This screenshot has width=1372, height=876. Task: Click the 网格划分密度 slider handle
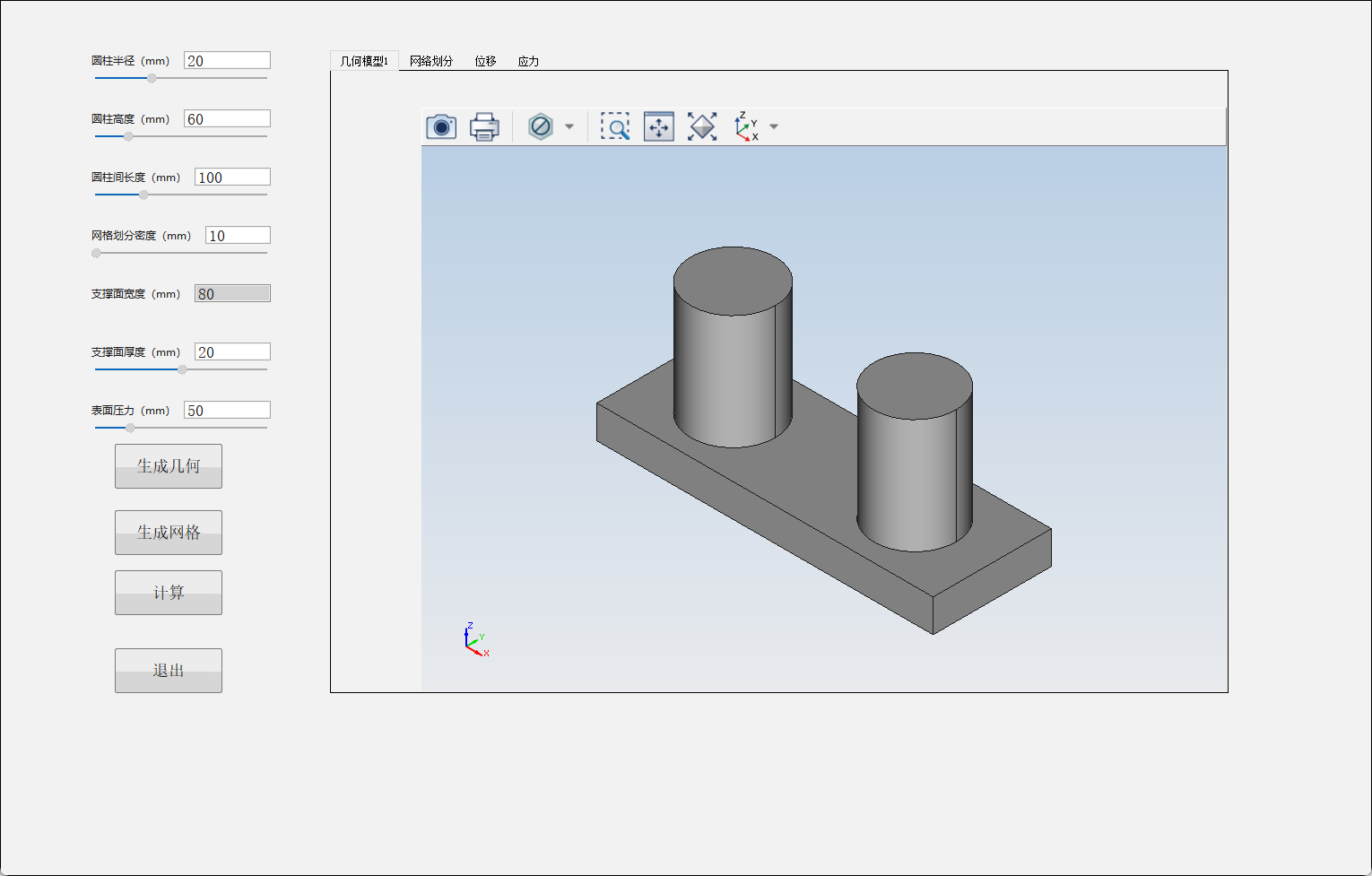click(x=96, y=253)
